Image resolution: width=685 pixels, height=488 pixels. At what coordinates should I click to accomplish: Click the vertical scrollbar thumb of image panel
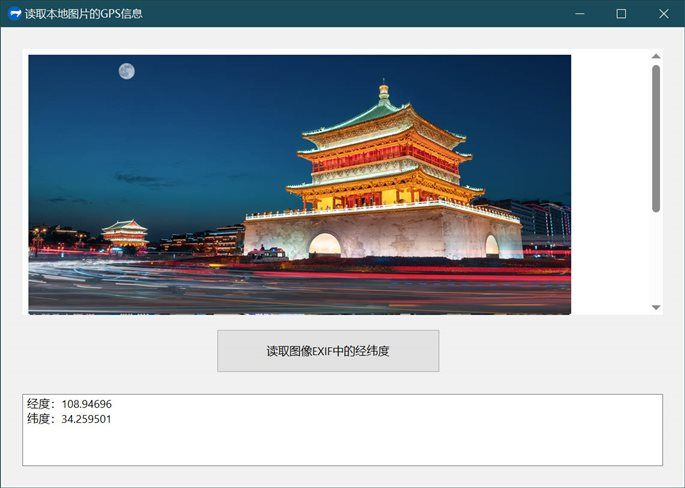point(656,138)
